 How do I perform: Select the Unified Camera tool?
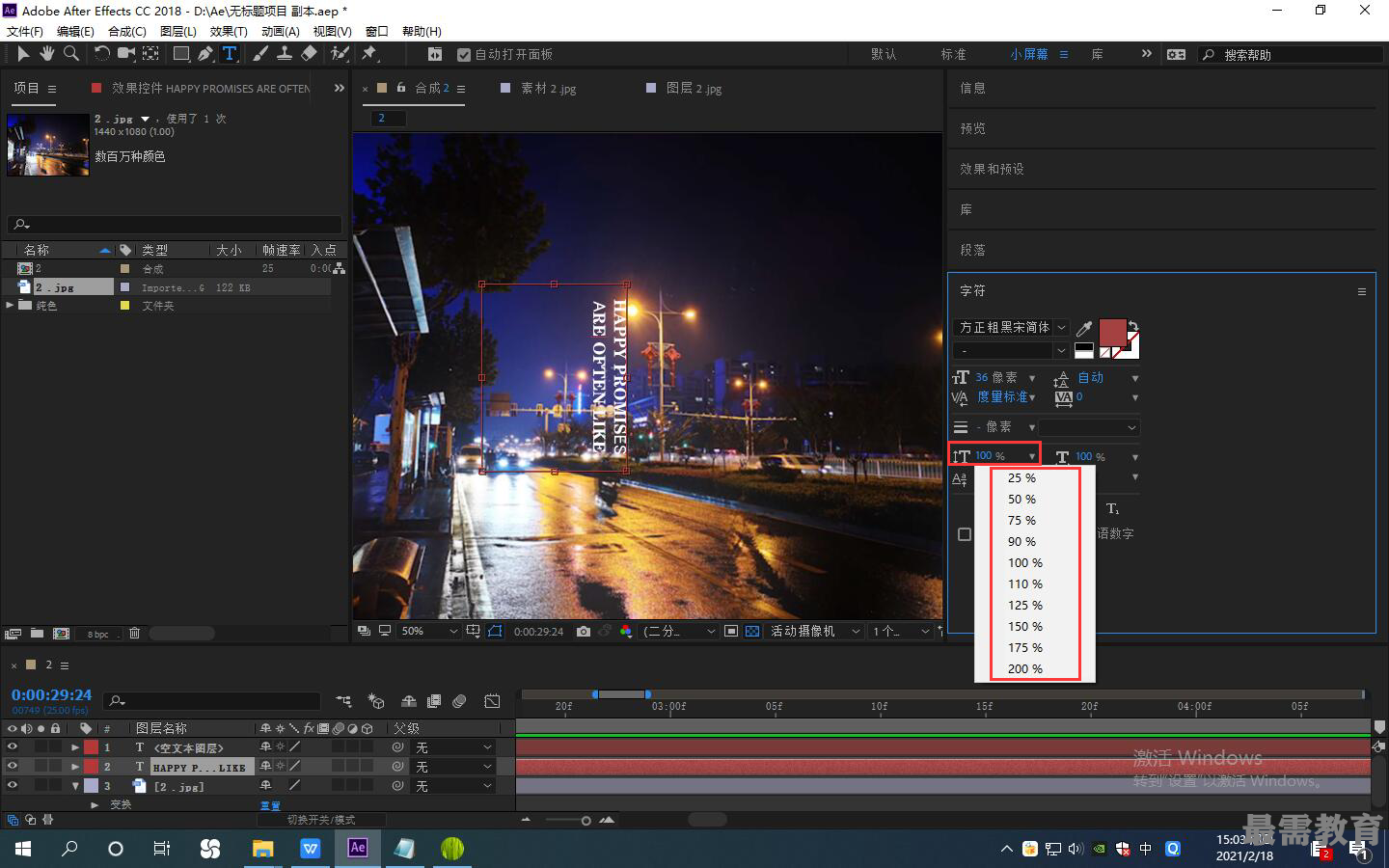tap(126, 54)
